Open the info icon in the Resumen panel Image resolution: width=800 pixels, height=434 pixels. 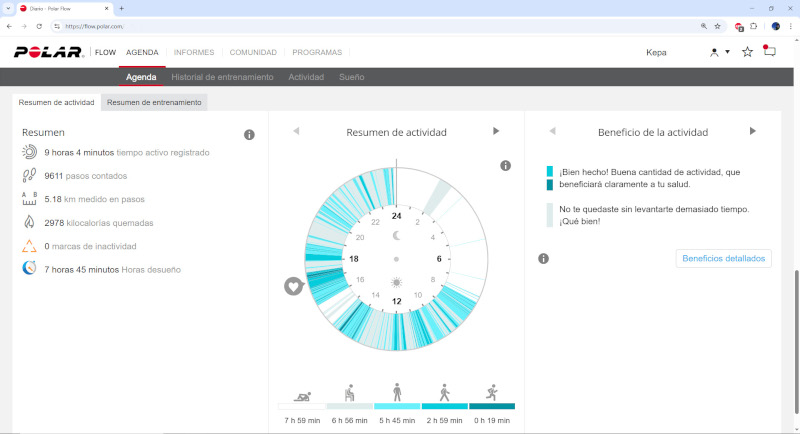(249, 135)
